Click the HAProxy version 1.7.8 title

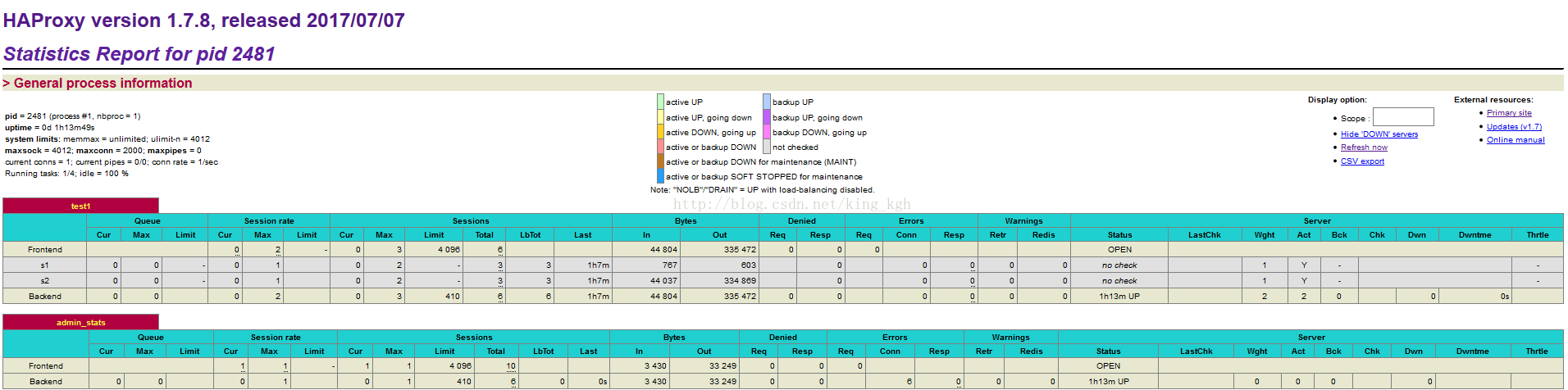point(204,20)
